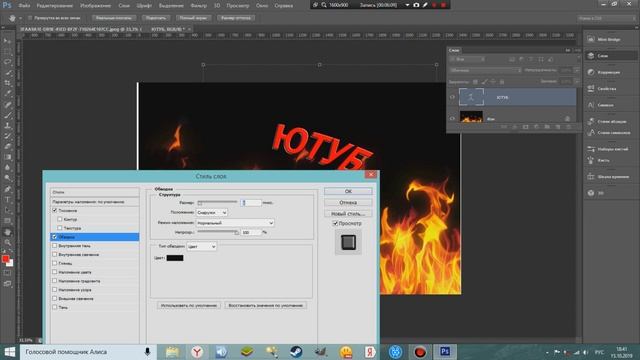This screenshot has height=360, width=640.
Task: Open the Тип обводки dropdown
Action: [202, 247]
